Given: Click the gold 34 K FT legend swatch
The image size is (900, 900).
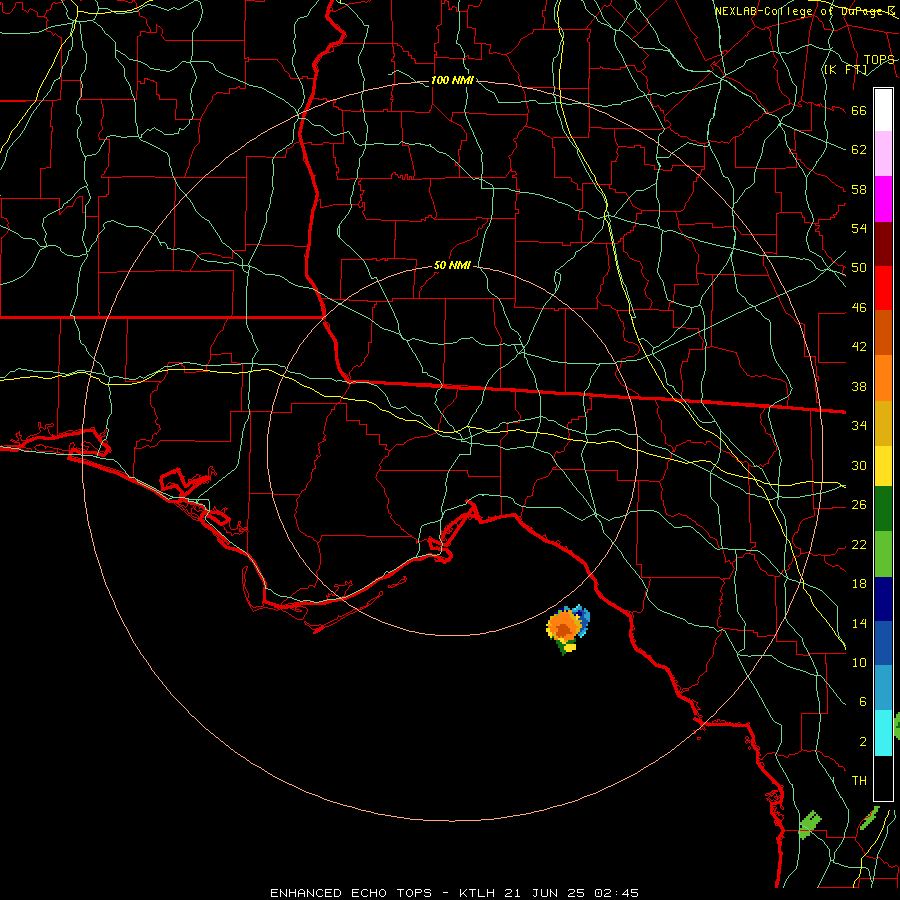Looking at the screenshot, I should [883, 423].
